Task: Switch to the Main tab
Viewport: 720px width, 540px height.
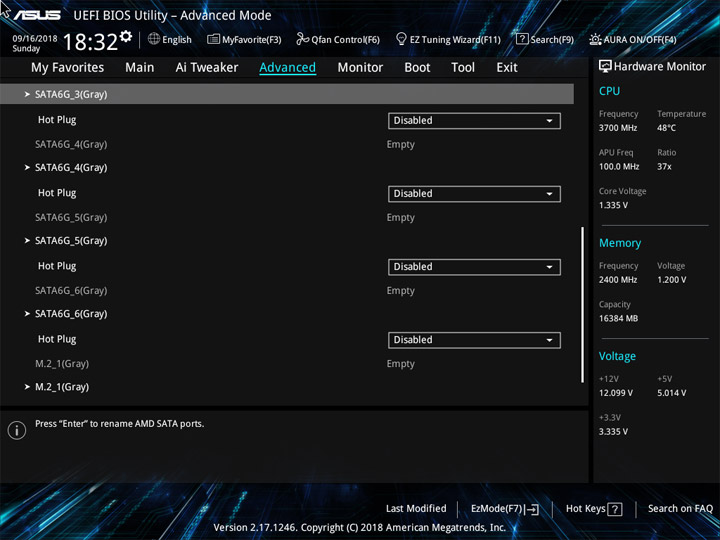Action: [140, 68]
